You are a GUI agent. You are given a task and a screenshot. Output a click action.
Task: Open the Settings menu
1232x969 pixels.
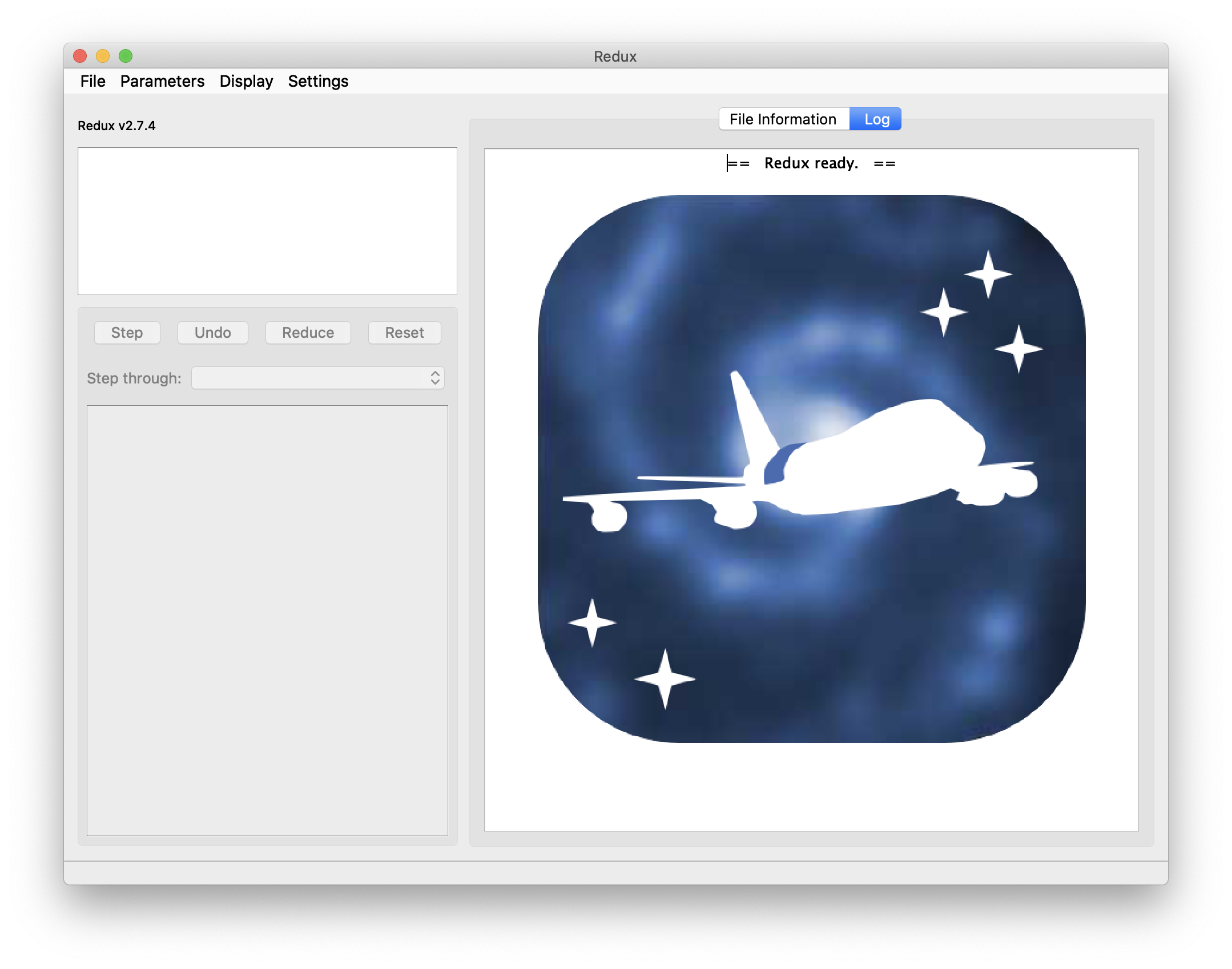[x=318, y=81]
